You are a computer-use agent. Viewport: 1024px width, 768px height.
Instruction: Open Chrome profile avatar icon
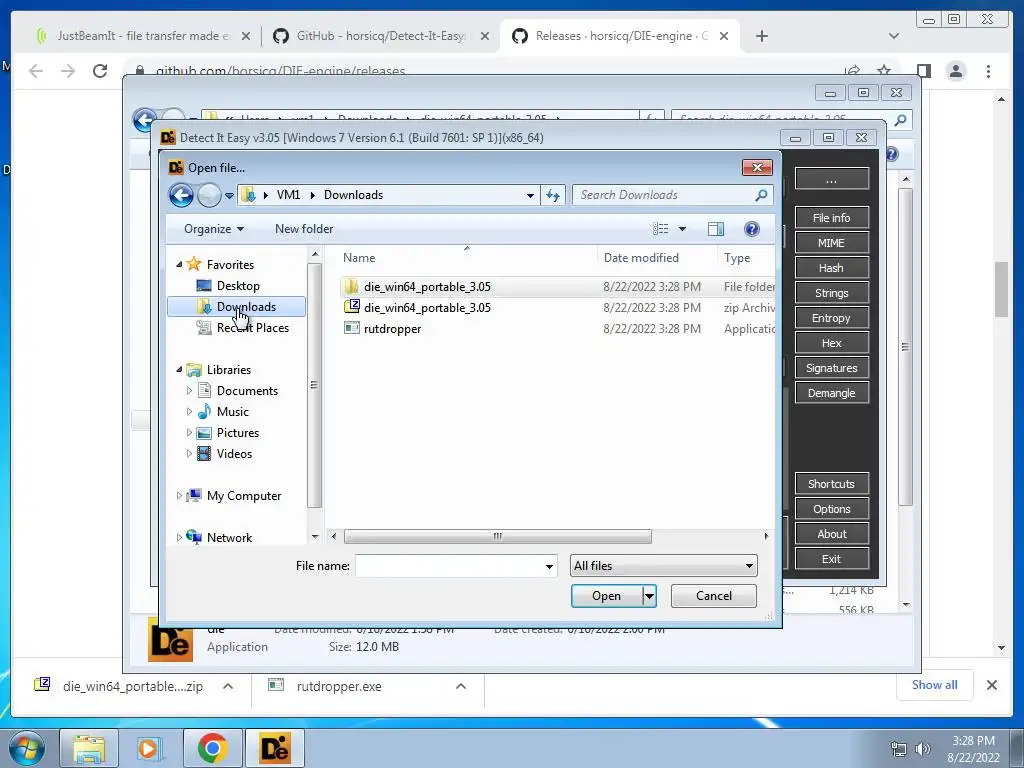pyautogui.click(x=956, y=71)
